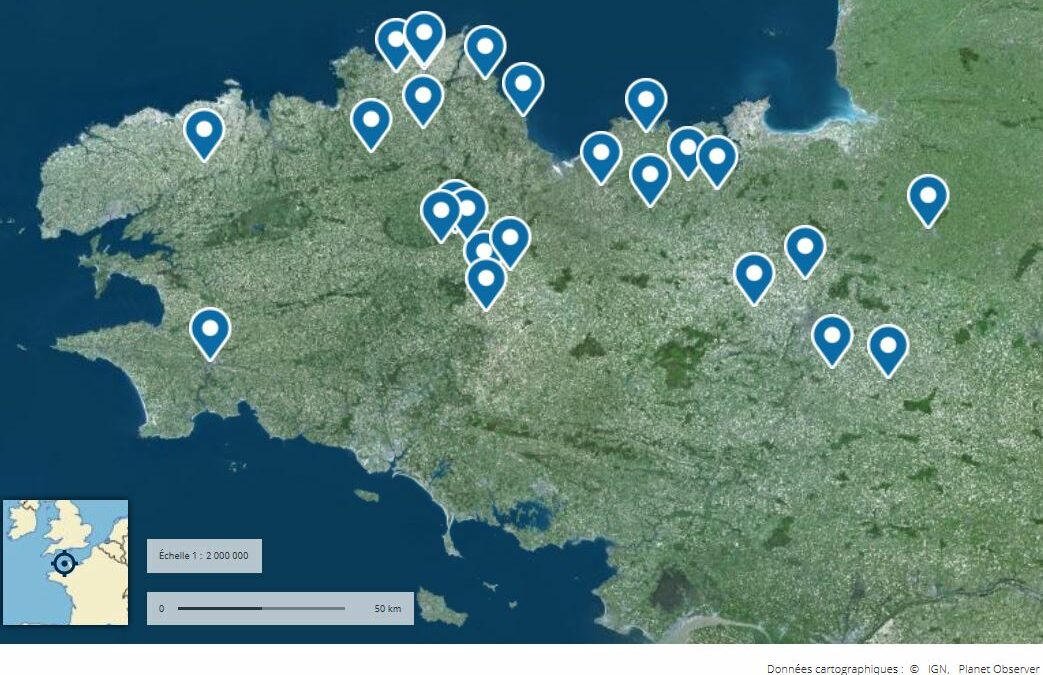Open the IGN attribution link
Viewport: 1043px width, 675px height.
point(937,668)
